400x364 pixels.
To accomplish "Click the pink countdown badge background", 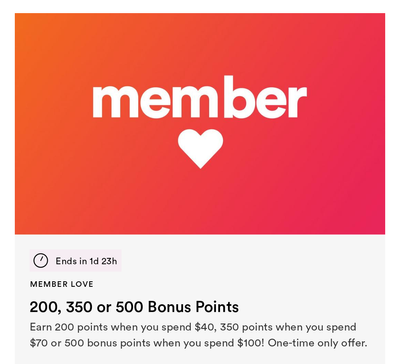I will pos(76,261).
